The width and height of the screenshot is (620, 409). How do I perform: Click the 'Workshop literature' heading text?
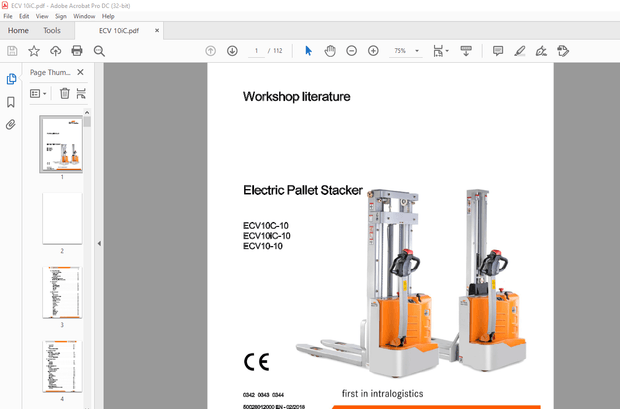click(297, 97)
